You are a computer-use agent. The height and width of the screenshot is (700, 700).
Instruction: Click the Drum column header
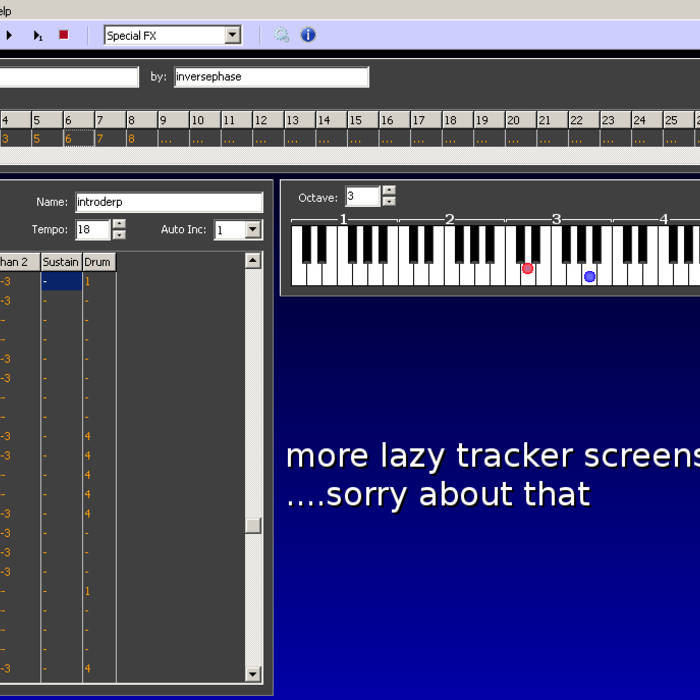(99, 262)
